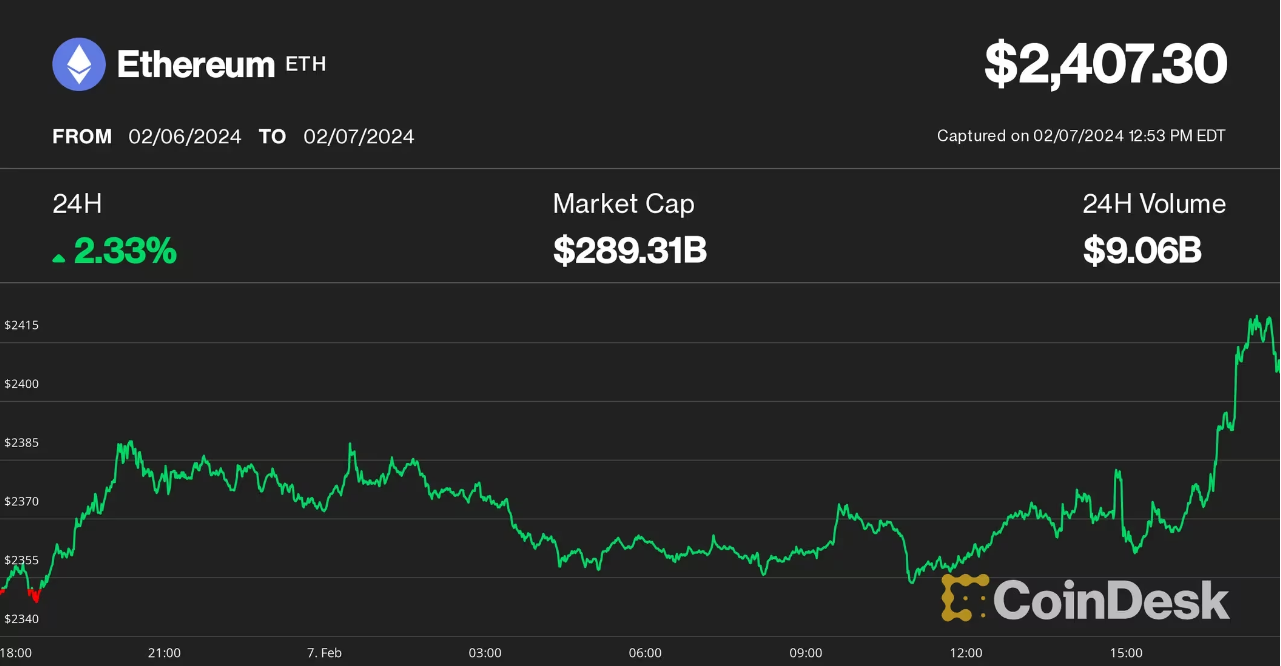Image resolution: width=1281 pixels, height=666 pixels.
Task: Click the Market Cap label
Action: (623, 204)
